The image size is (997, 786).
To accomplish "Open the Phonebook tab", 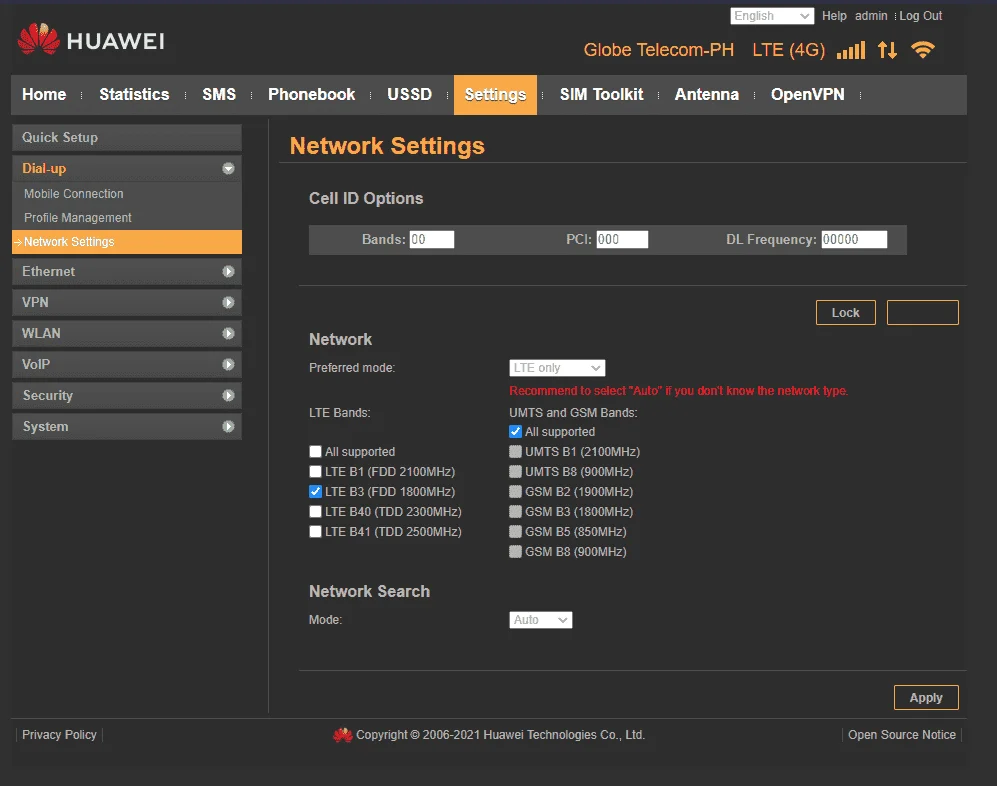I will 312,95.
